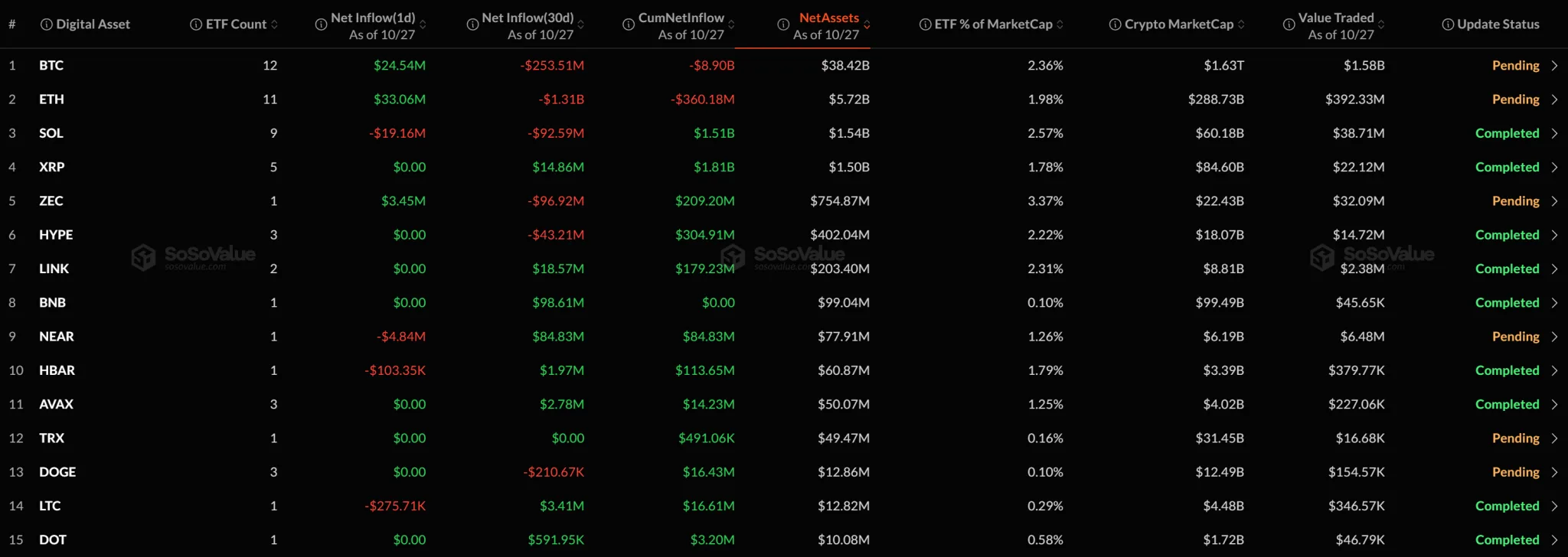Viewport: 1568px width, 557px height.
Task: Expand DOT row chevron
Action: (x=1554, y=540)
